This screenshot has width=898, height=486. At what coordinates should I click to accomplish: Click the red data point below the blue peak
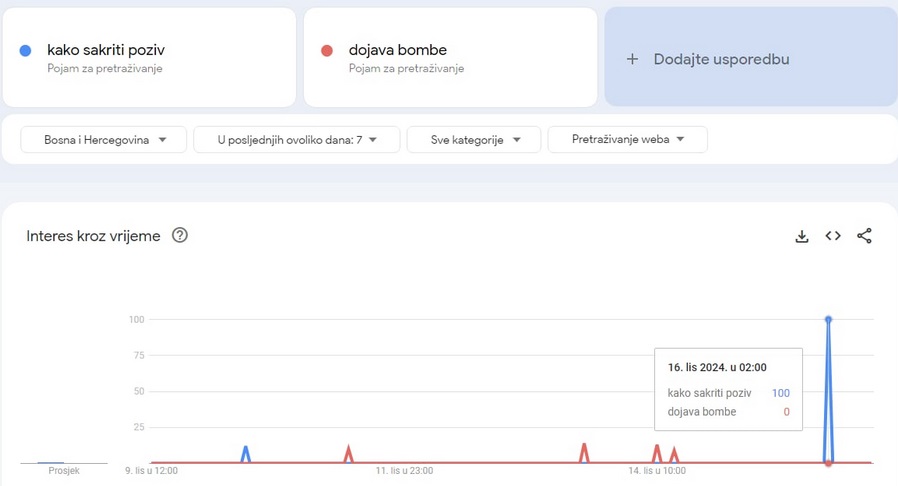828,463
